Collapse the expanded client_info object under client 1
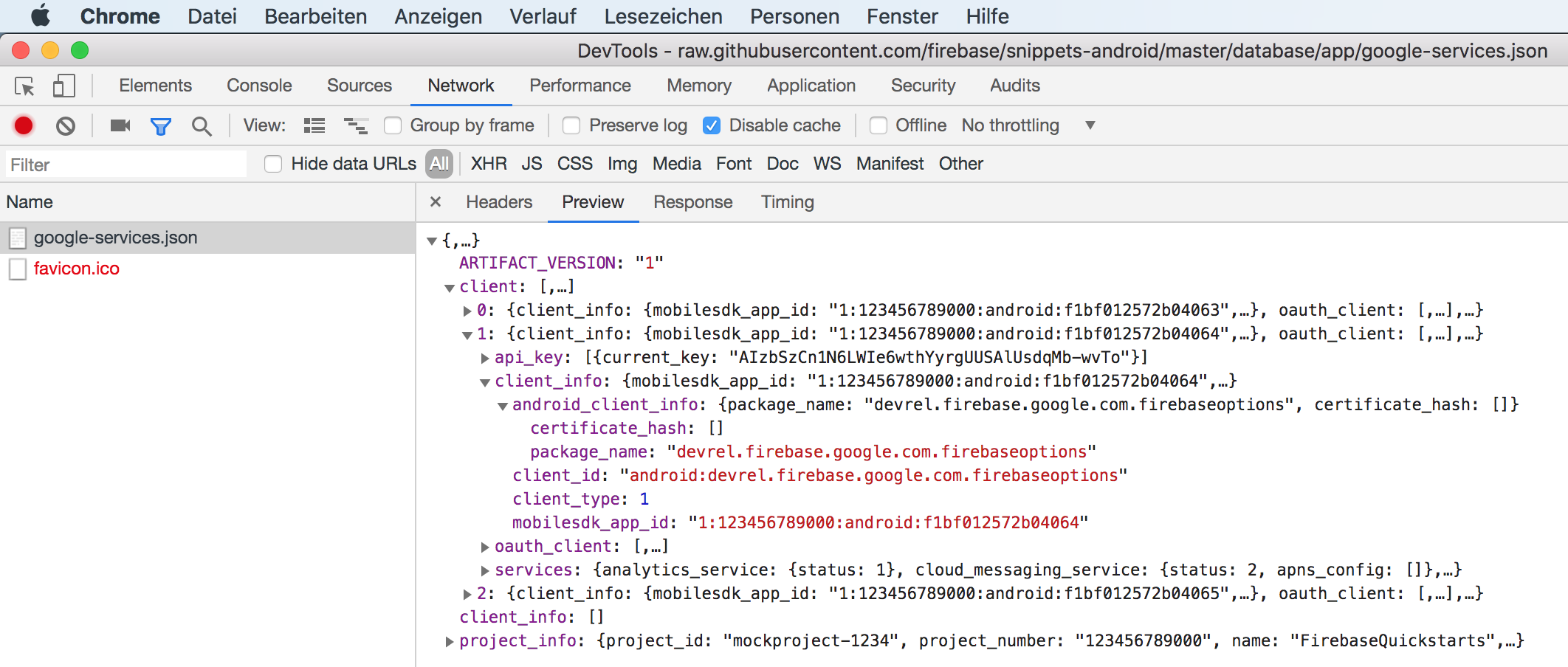Screen dimensions: 1568x667 coord(485,382)
